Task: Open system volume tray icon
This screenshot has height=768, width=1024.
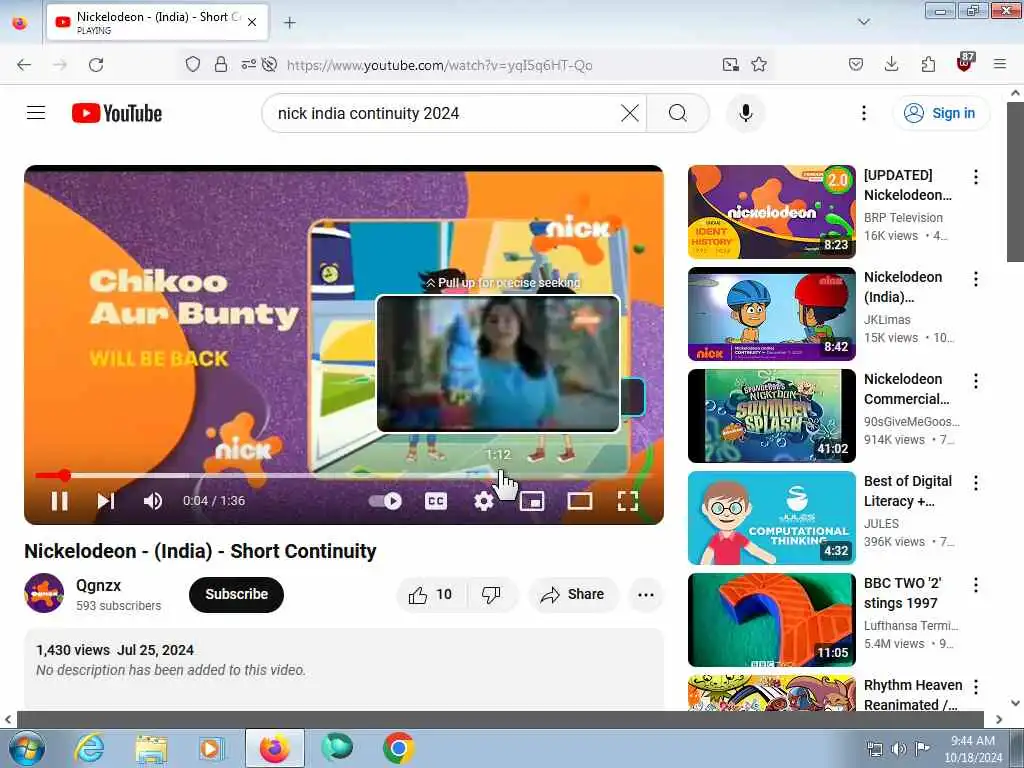Action: [898, 749]
